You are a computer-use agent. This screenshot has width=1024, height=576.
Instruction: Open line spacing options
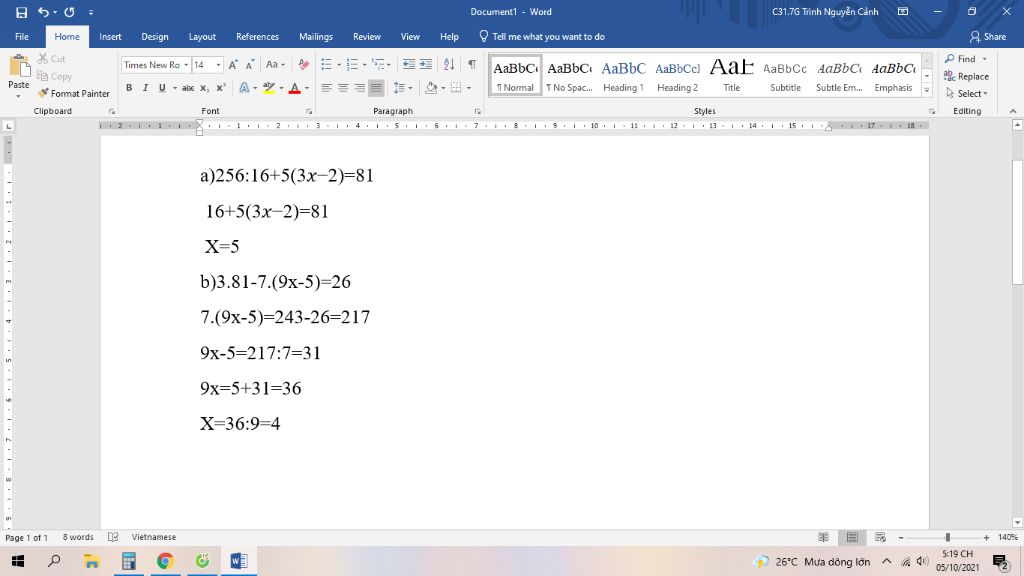click(x=402, y=88)
